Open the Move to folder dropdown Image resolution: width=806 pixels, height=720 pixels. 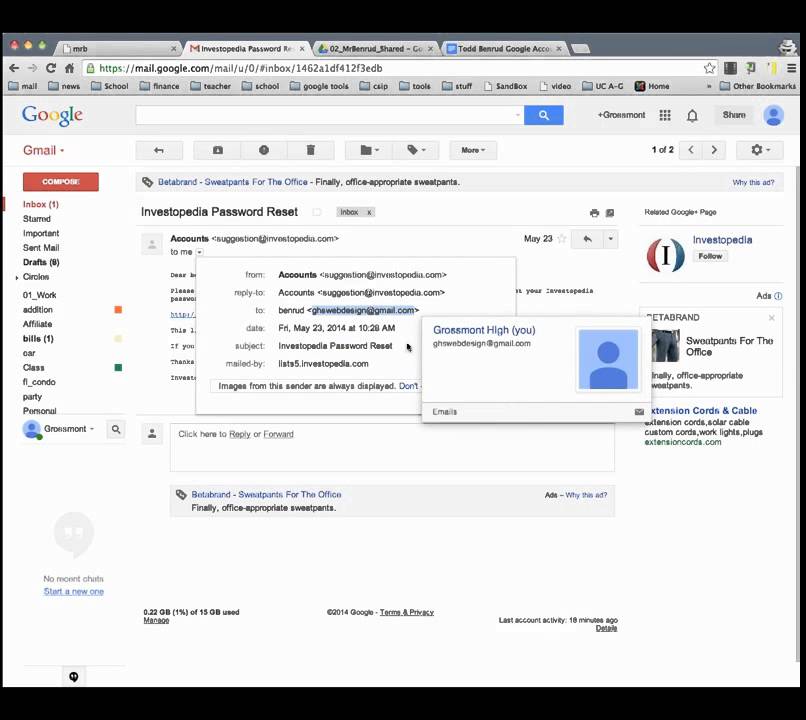pyautogui.click(x=369, y=150)
